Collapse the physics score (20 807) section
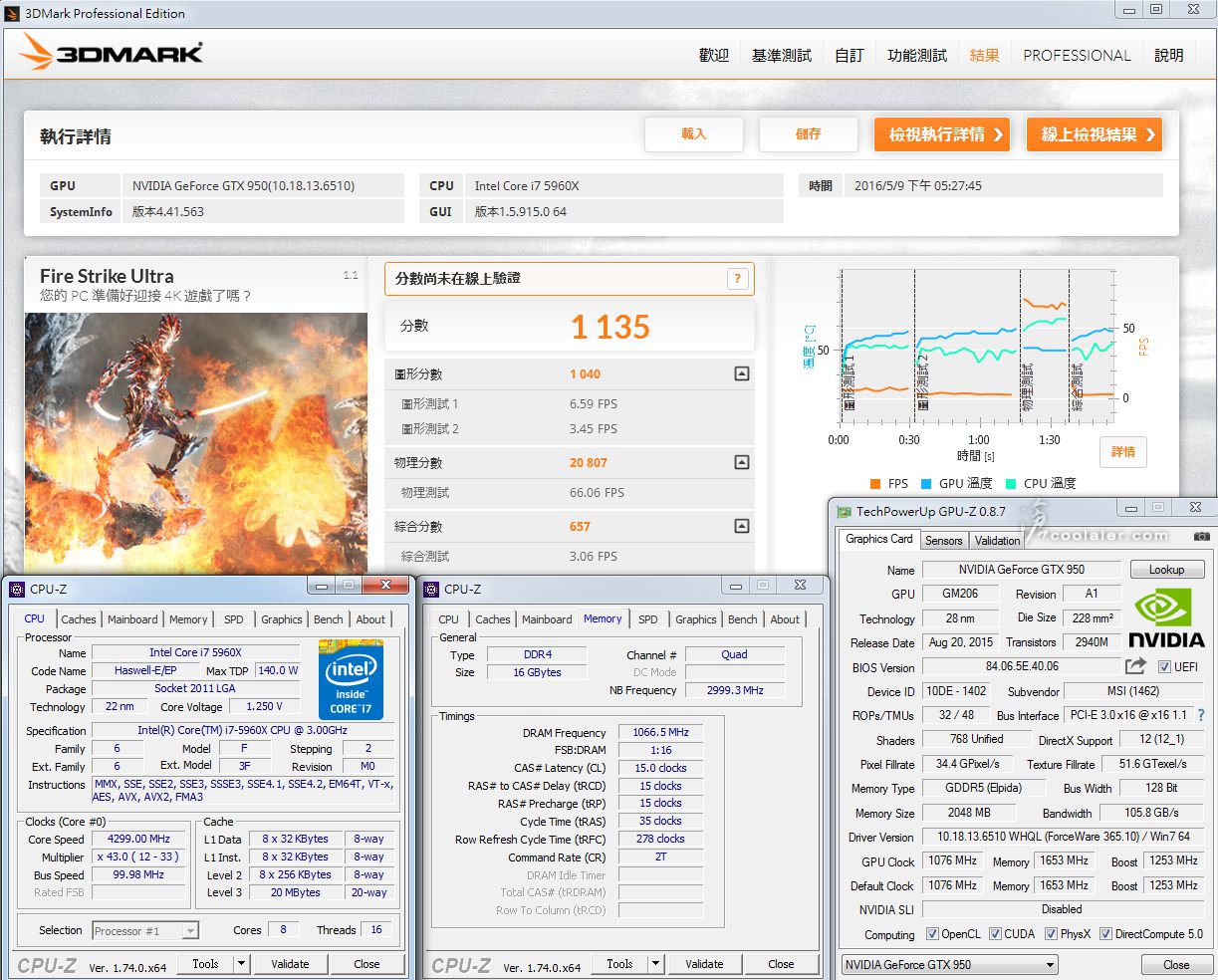Image resolution: width=1218 pixels, height=980 pixels. 741,462
